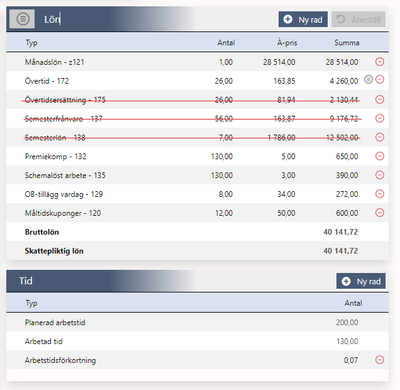400x390 pixels.
Task: Click the Semesterlön - 138 struck-through row
Action: click(x=197, y=137)
